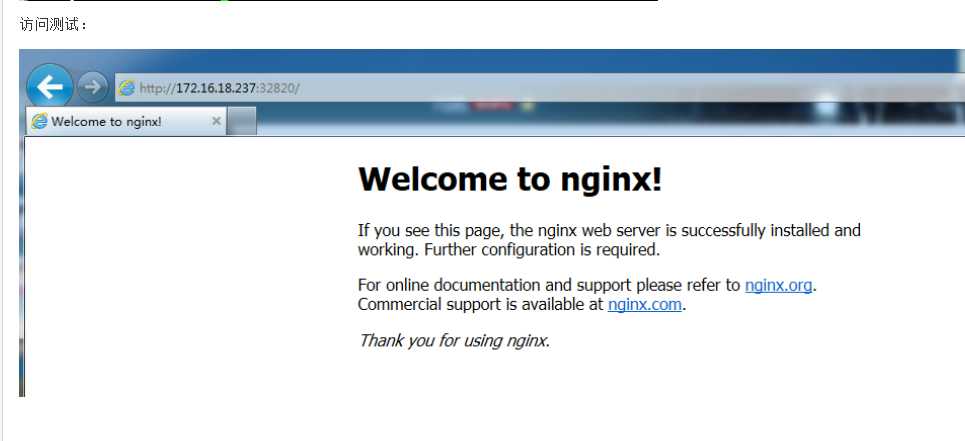This screenshot has width=965, height=441.
Task: Open a new blank tab
Action: pyautogui.click(x=241, y=121)
